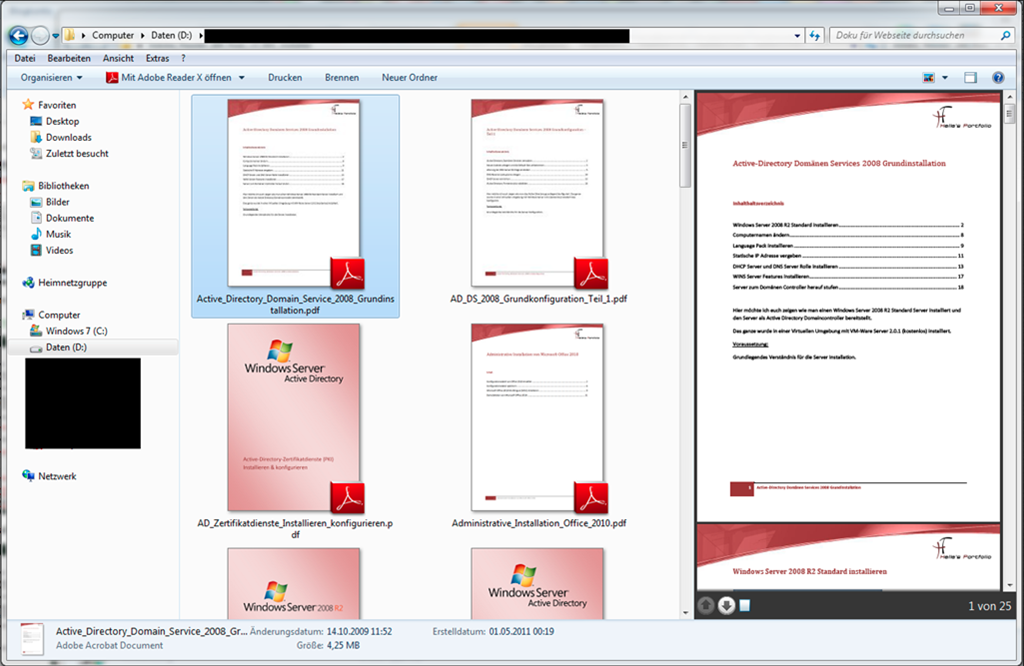Select the Videos library
The image size is (1024, 666).
pos(59,251)
